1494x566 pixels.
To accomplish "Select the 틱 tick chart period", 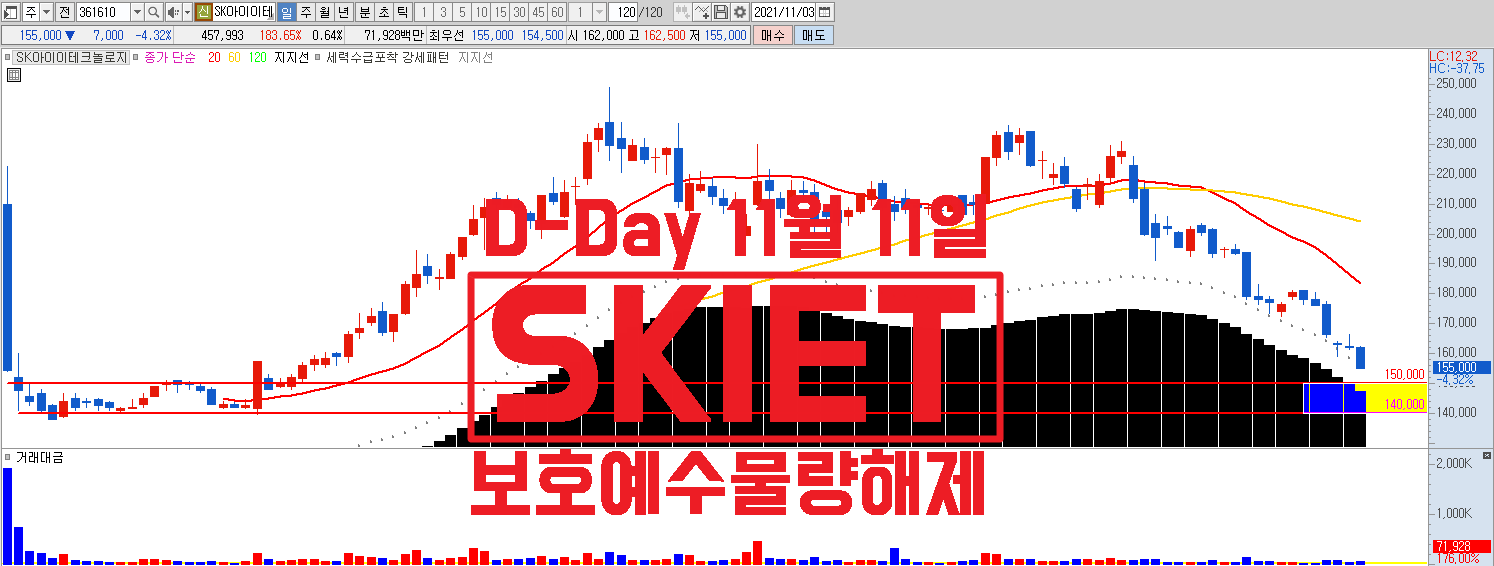I will [x=401, y=12].
